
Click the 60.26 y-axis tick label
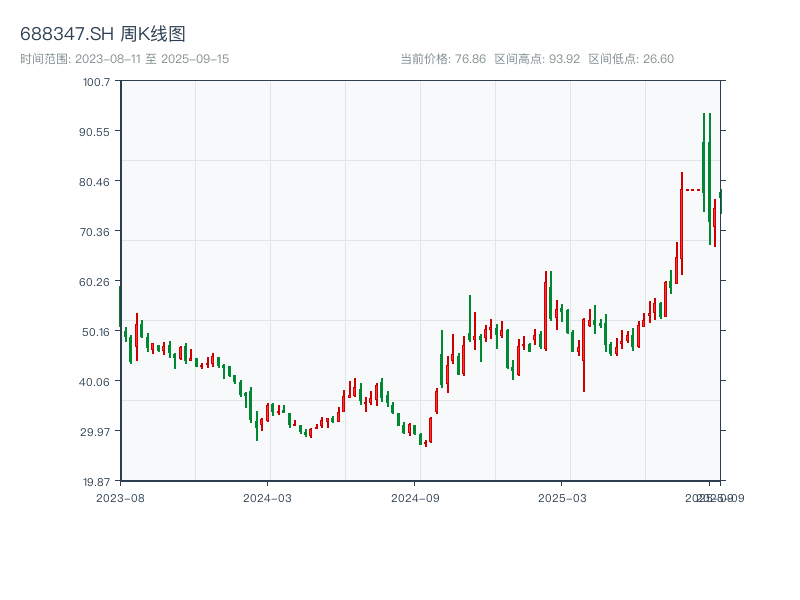pos(96,281)
